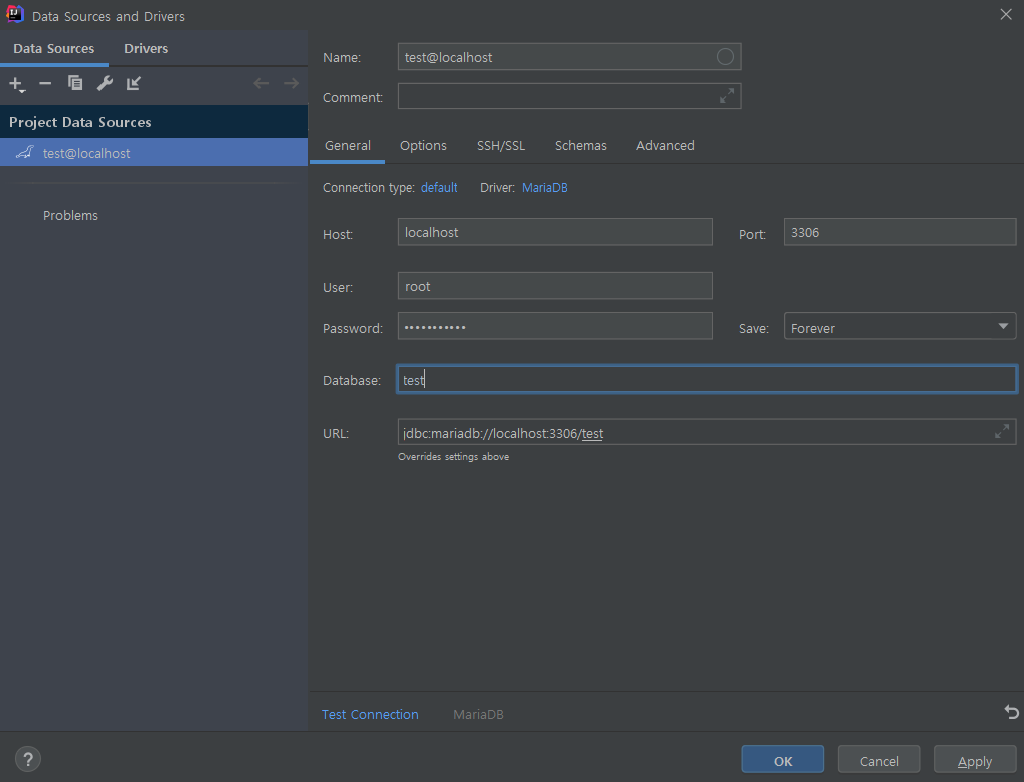Click the expand editor icon in Comment field
Viewport: 1024px width, 782px height.
click(x=728, y=96)
